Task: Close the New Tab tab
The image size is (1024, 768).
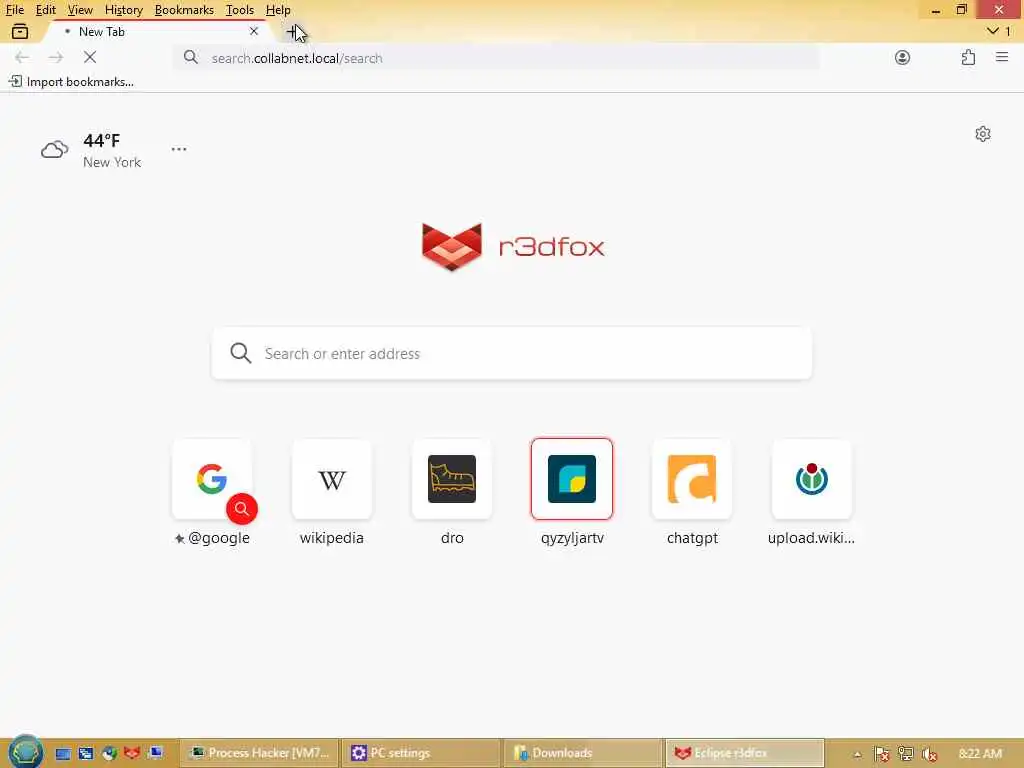Action: [254, 31]
